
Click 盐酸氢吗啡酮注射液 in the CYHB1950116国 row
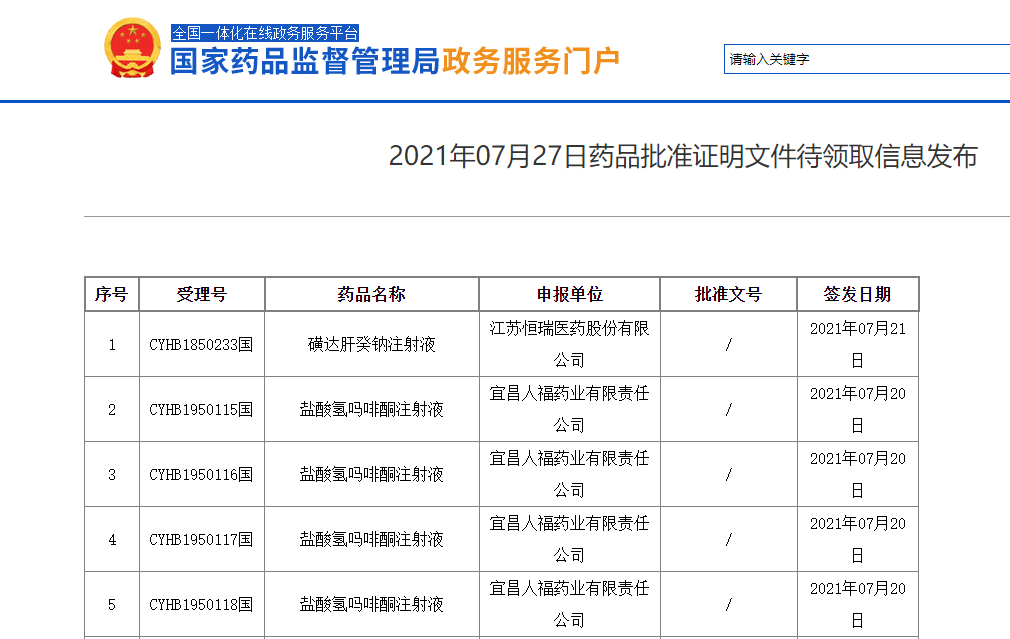tap(372, 475)
